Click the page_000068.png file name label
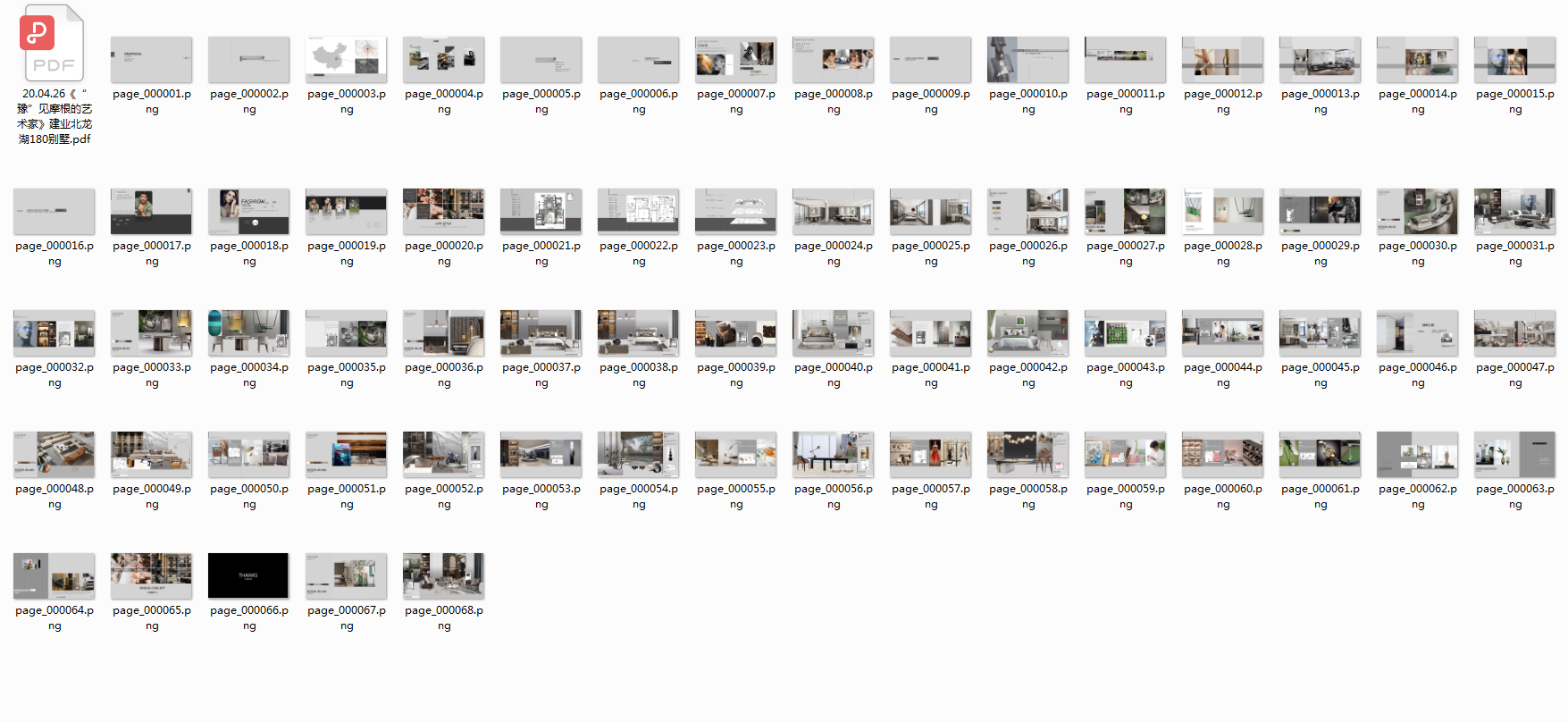The width and height of the screenshot is (1568, 722). click(x=443, y=617)
